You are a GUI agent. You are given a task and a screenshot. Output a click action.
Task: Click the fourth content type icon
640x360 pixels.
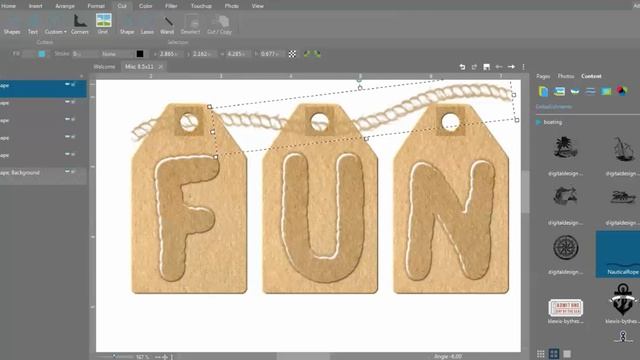590,91
